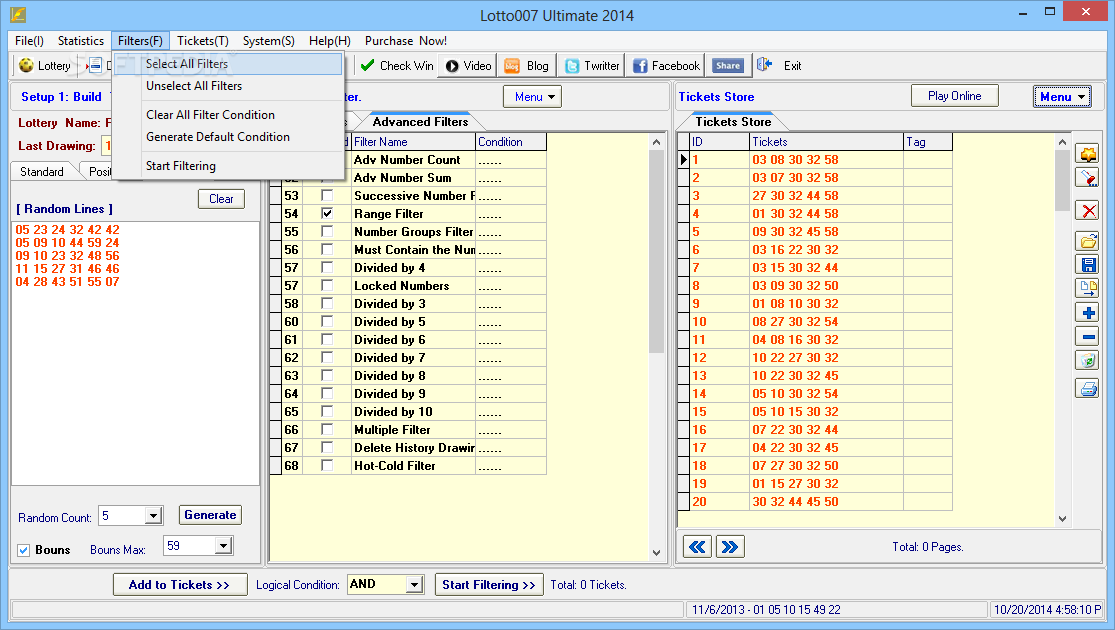Click the Condition column header

pyautogui.click(x=511, y=142)
